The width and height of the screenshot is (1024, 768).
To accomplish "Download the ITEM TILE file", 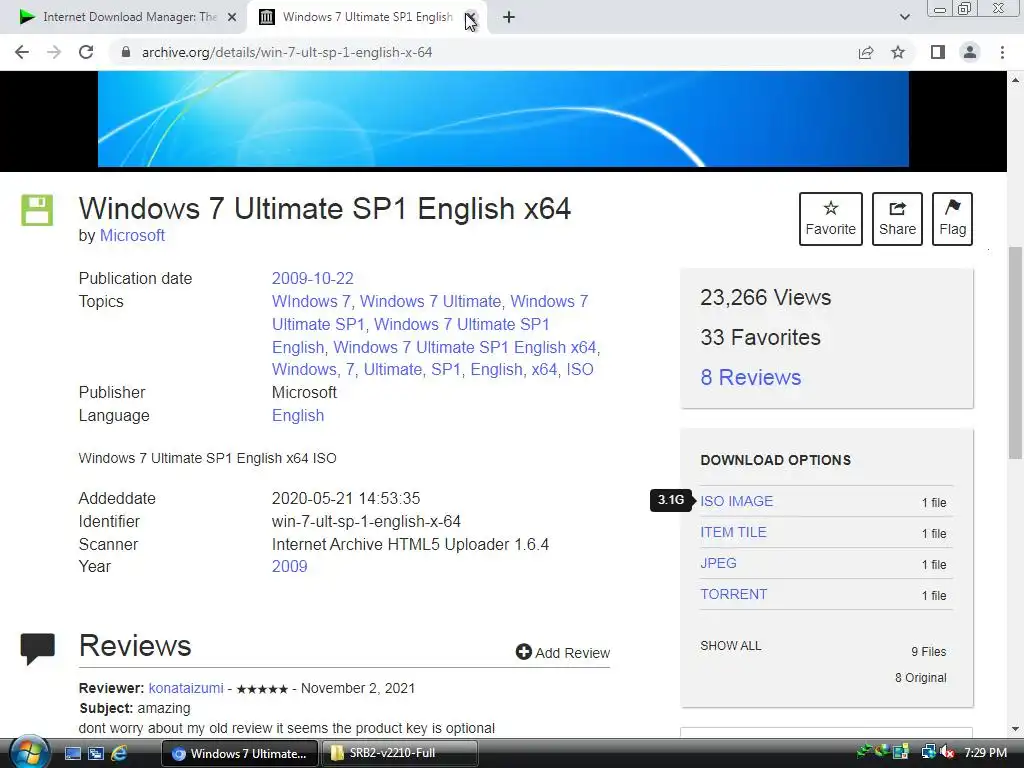I will tap(733, 532).
